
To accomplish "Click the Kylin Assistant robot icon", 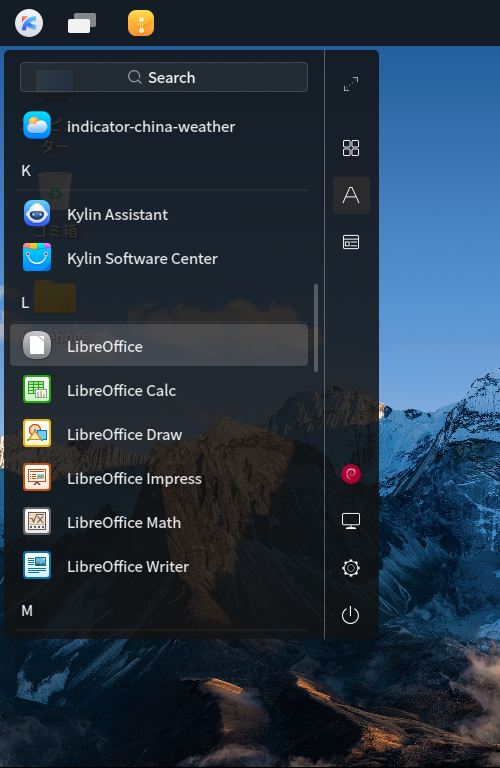I will (x=37, y=214).
